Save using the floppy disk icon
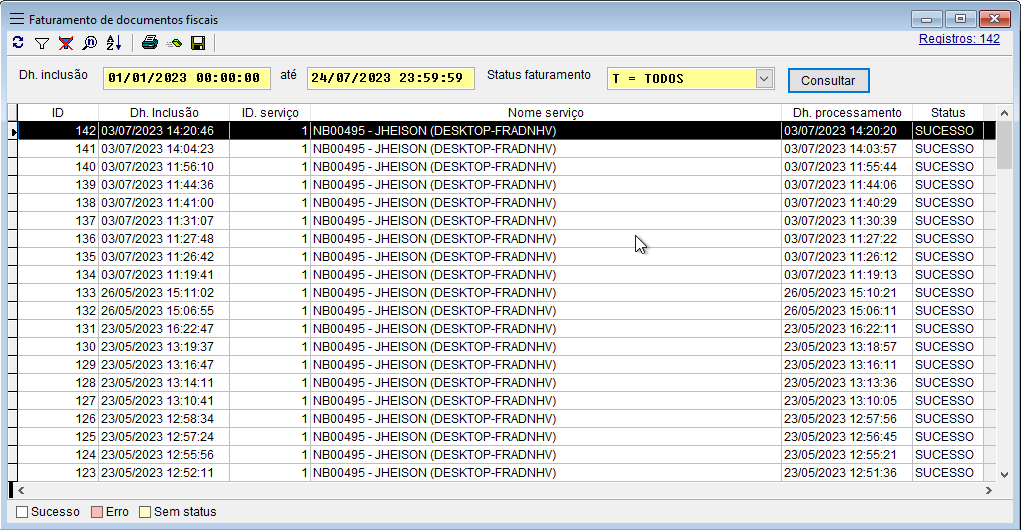This screenshot has width=1021, height=530. click(198, 43)
